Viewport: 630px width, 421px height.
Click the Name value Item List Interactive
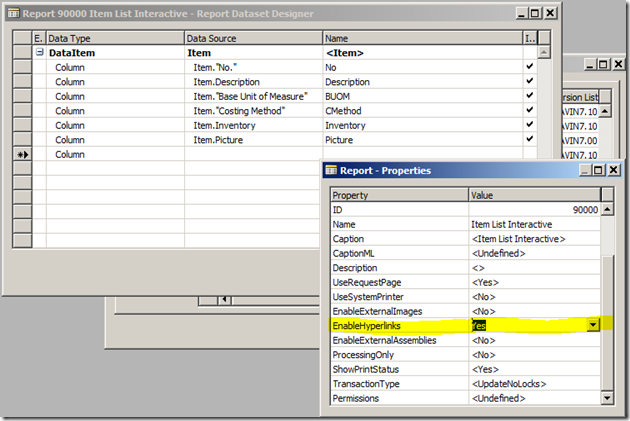(x=534, y=224)
